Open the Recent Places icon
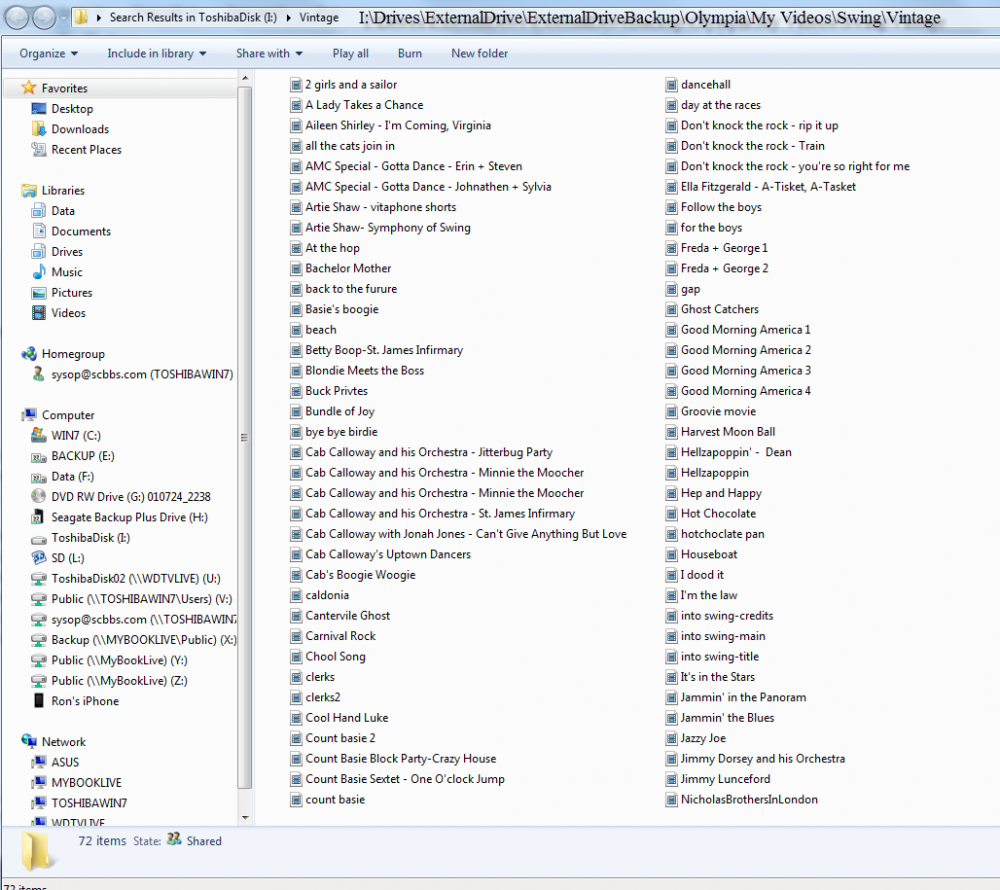1000x890 pixels. pos(39,149)
